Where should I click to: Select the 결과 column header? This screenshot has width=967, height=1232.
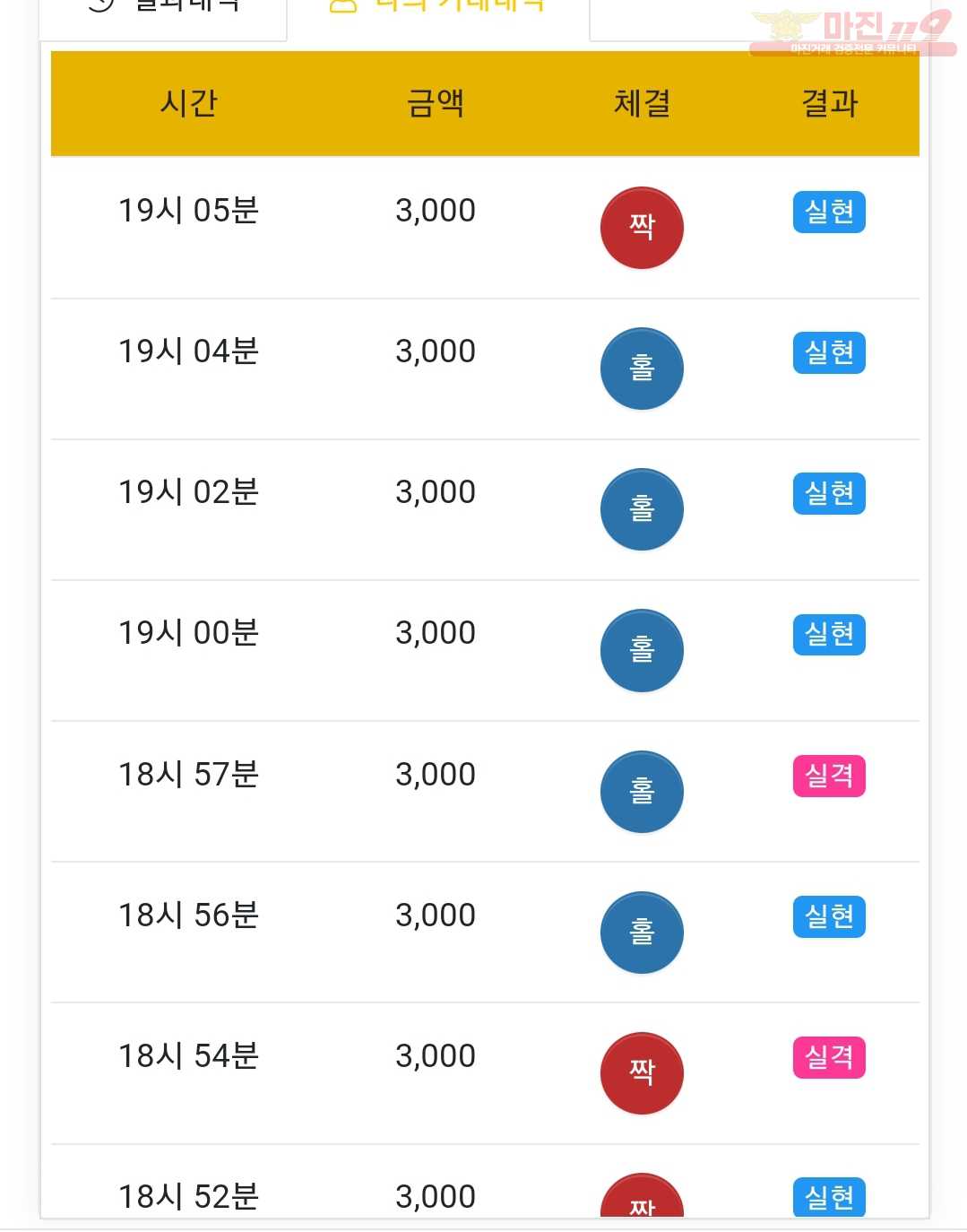click(x=829, y=103)
